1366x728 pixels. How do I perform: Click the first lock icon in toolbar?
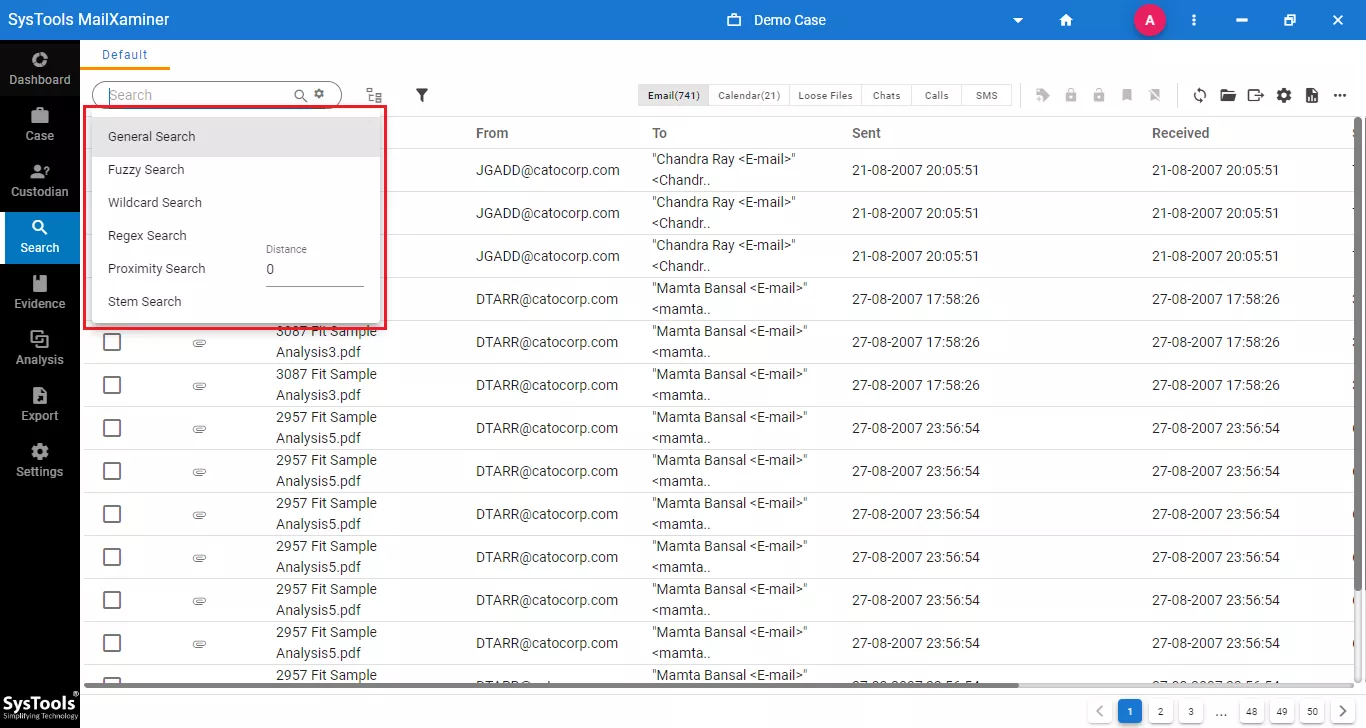tap(1071, 95)
